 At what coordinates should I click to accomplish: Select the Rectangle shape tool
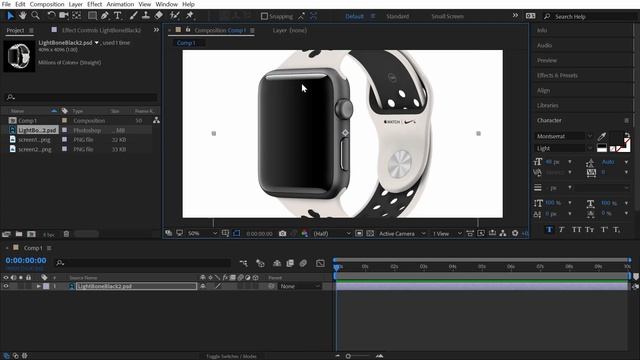pos(93,16)
